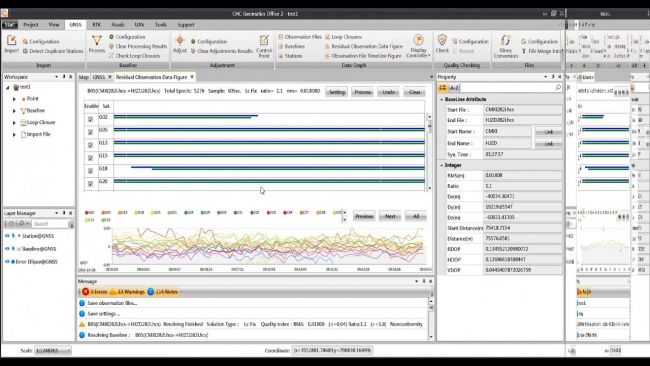Uncheck the G02 satellite enable checkbox
This screenshot has width=650, height=366.
(x=90, y=119)
